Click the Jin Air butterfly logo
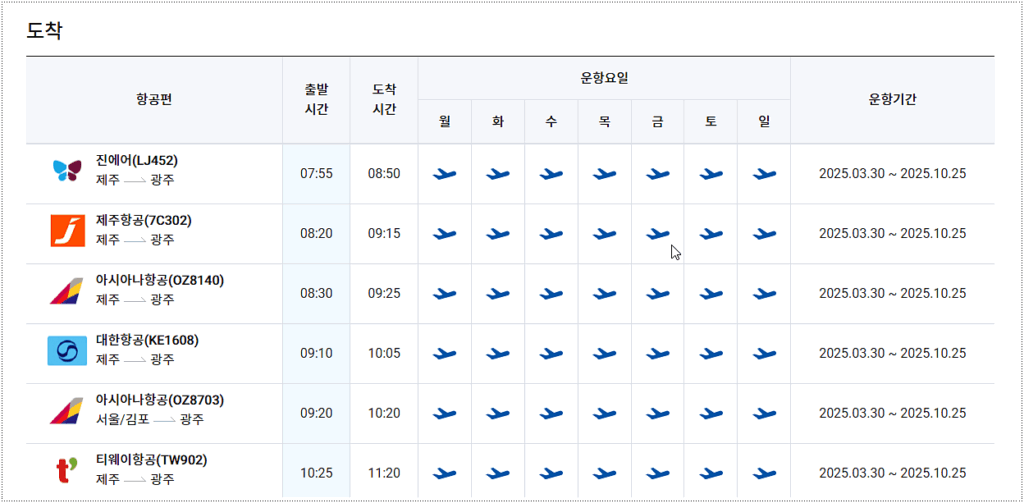 67,170
